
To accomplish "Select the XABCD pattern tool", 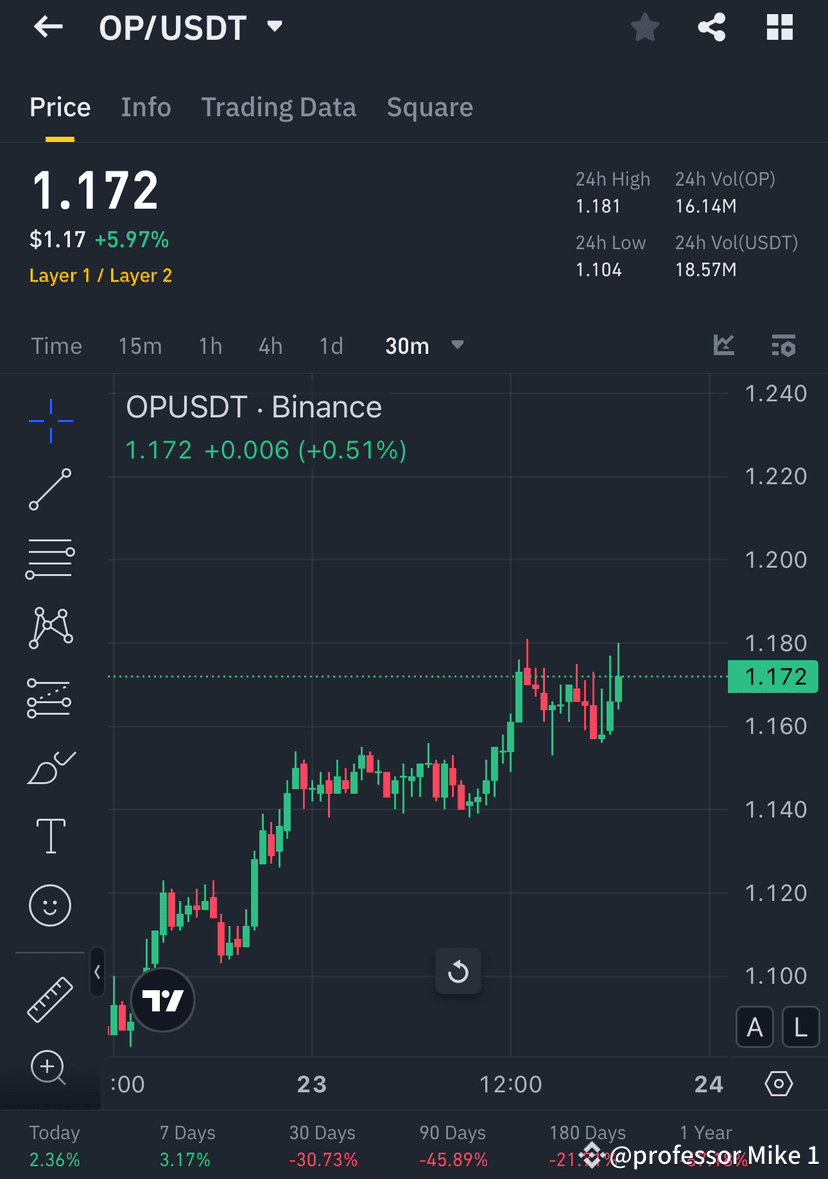I will coord(49,627).
